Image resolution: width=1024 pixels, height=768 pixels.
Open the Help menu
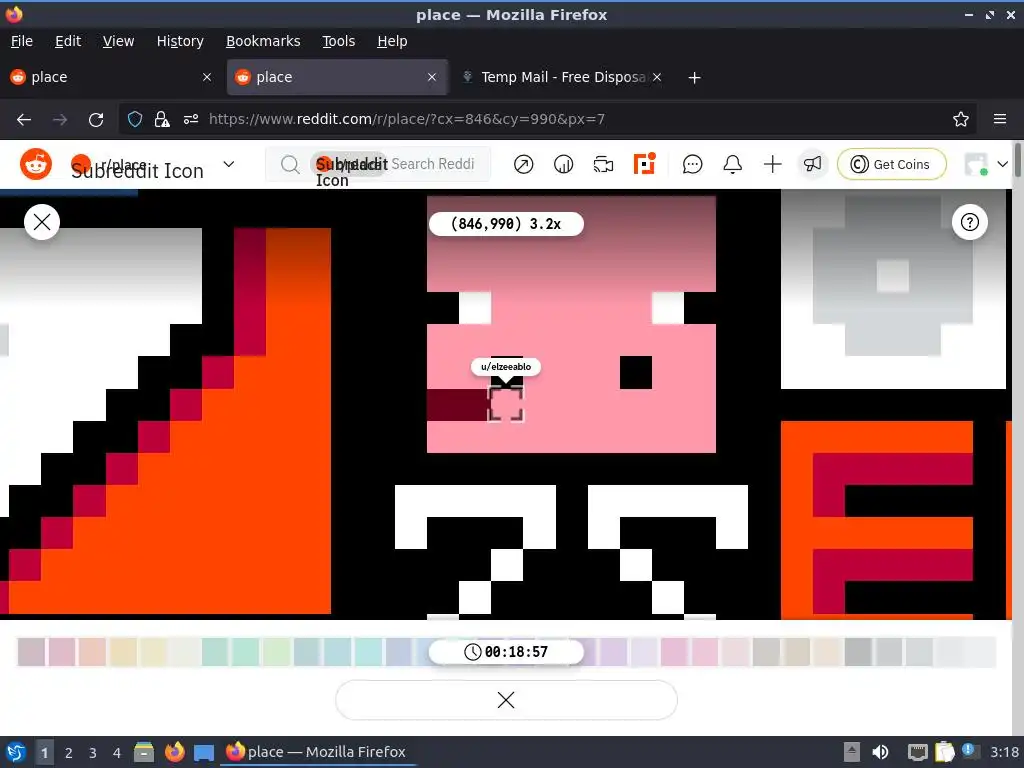tap(392, 41)
